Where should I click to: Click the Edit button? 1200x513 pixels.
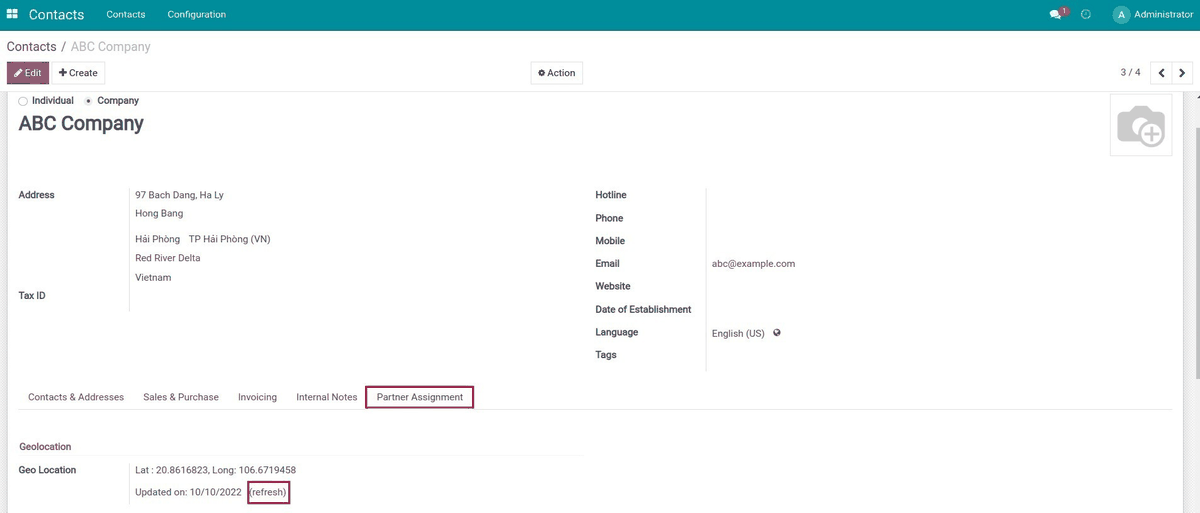coord(28,73)
